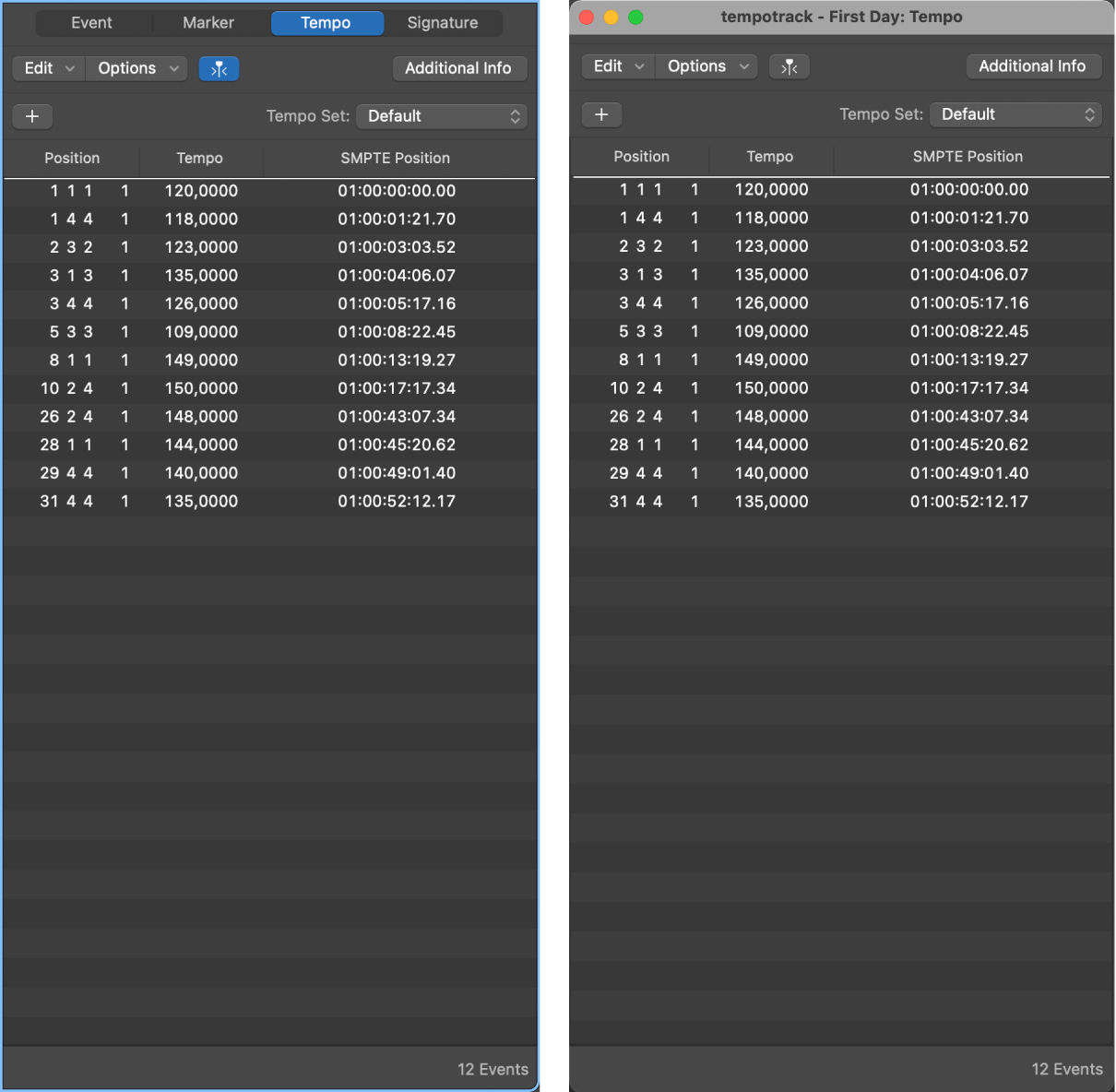Click the + to create a new tempo event
Image resolution: width=1116 pixels, height=1092 pixels.
32,116
